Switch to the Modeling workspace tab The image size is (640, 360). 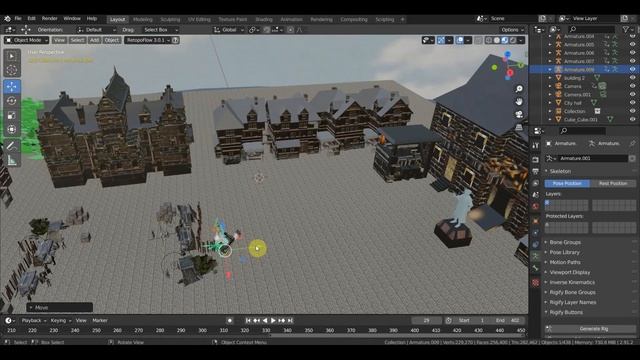(142, 19)
